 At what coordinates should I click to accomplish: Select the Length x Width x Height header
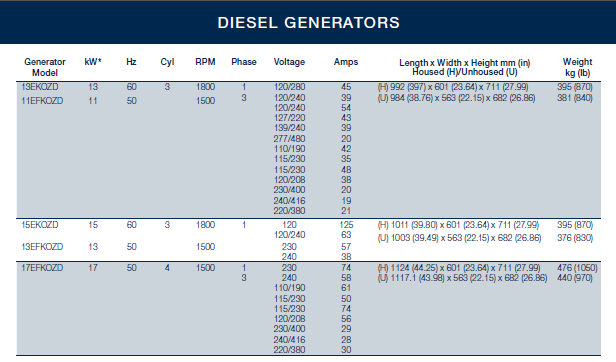click(465, 67)
